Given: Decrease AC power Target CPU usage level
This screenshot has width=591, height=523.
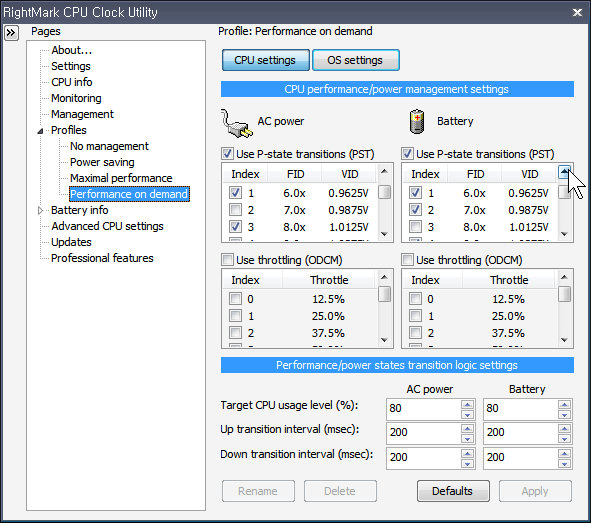Looking at the screenshot, I should click(x=467, y=414).
